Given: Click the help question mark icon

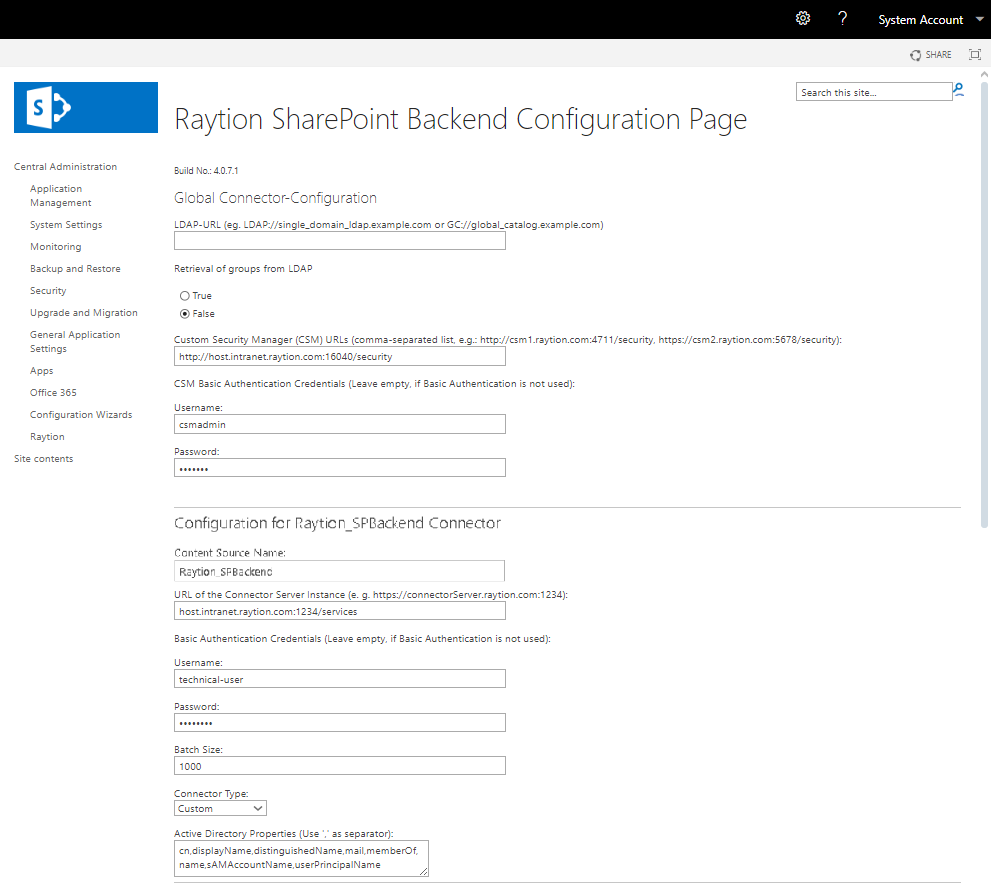Looking at the screenshot, I should coord(843,19).
